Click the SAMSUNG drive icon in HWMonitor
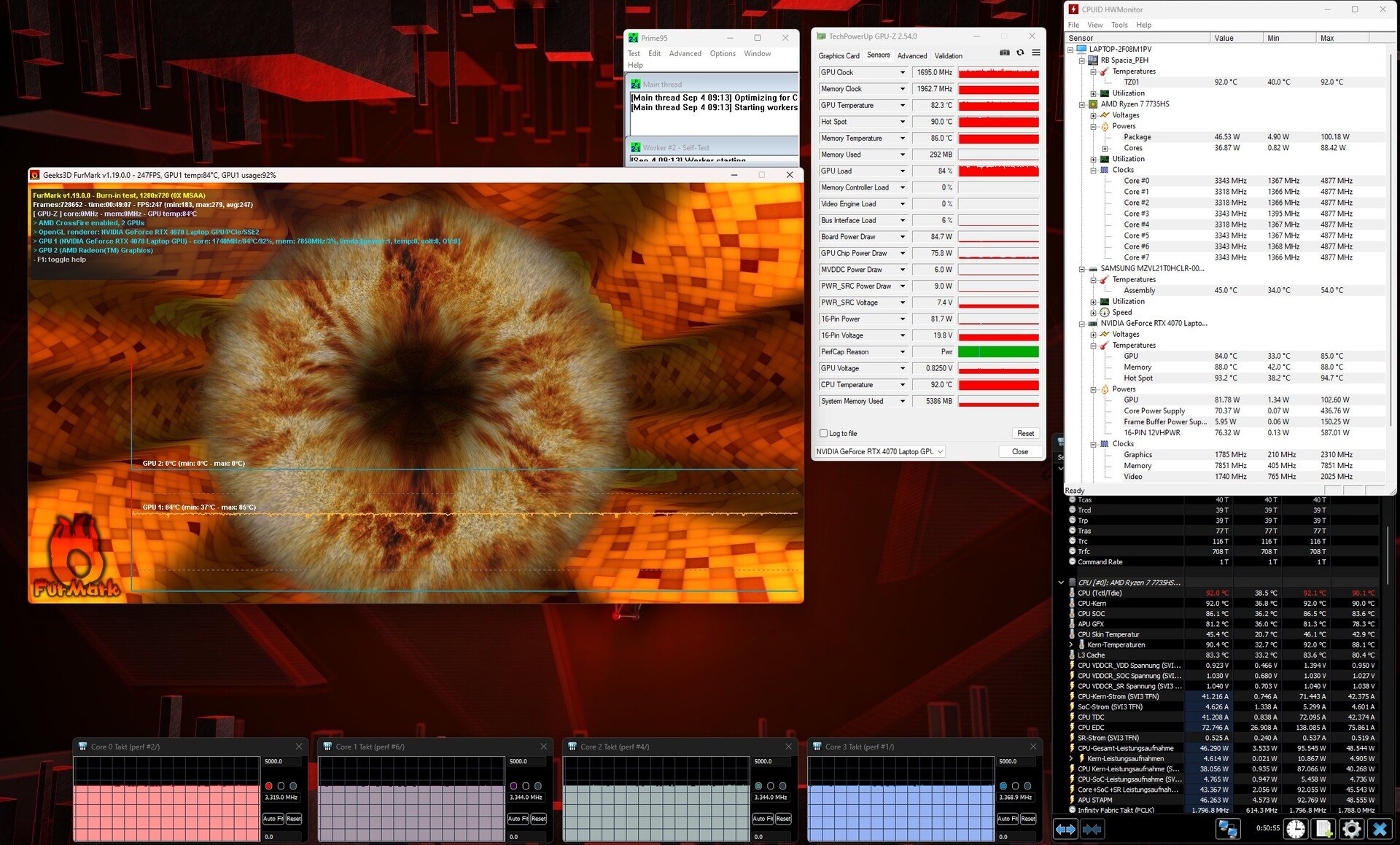1400x845 pixels. [x=1093, y=268]
